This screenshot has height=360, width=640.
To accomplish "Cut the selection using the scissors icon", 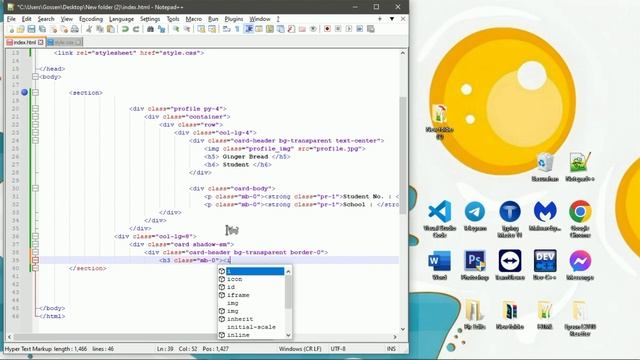I will point(89,29).
